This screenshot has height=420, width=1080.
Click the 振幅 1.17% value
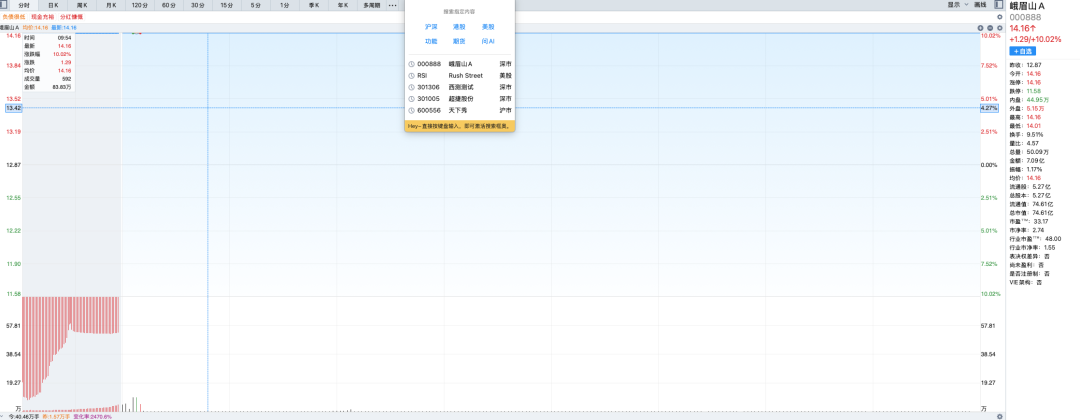point(1035,169)
